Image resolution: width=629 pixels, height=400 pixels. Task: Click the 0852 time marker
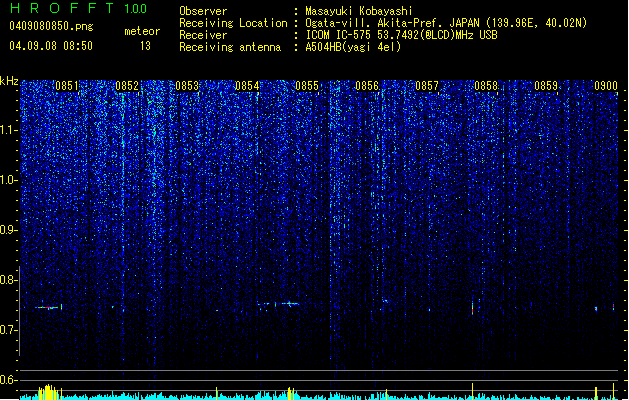coord(127,86)
